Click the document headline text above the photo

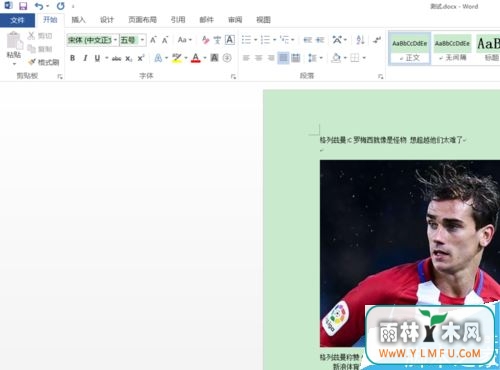tap(392, 140)
